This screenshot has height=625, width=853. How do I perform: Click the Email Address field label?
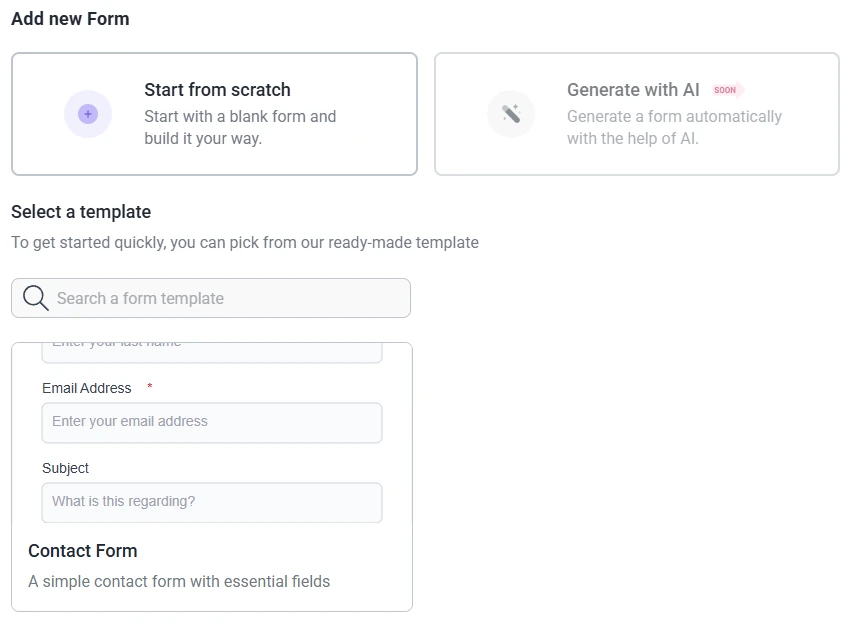(x=86, y=388)
